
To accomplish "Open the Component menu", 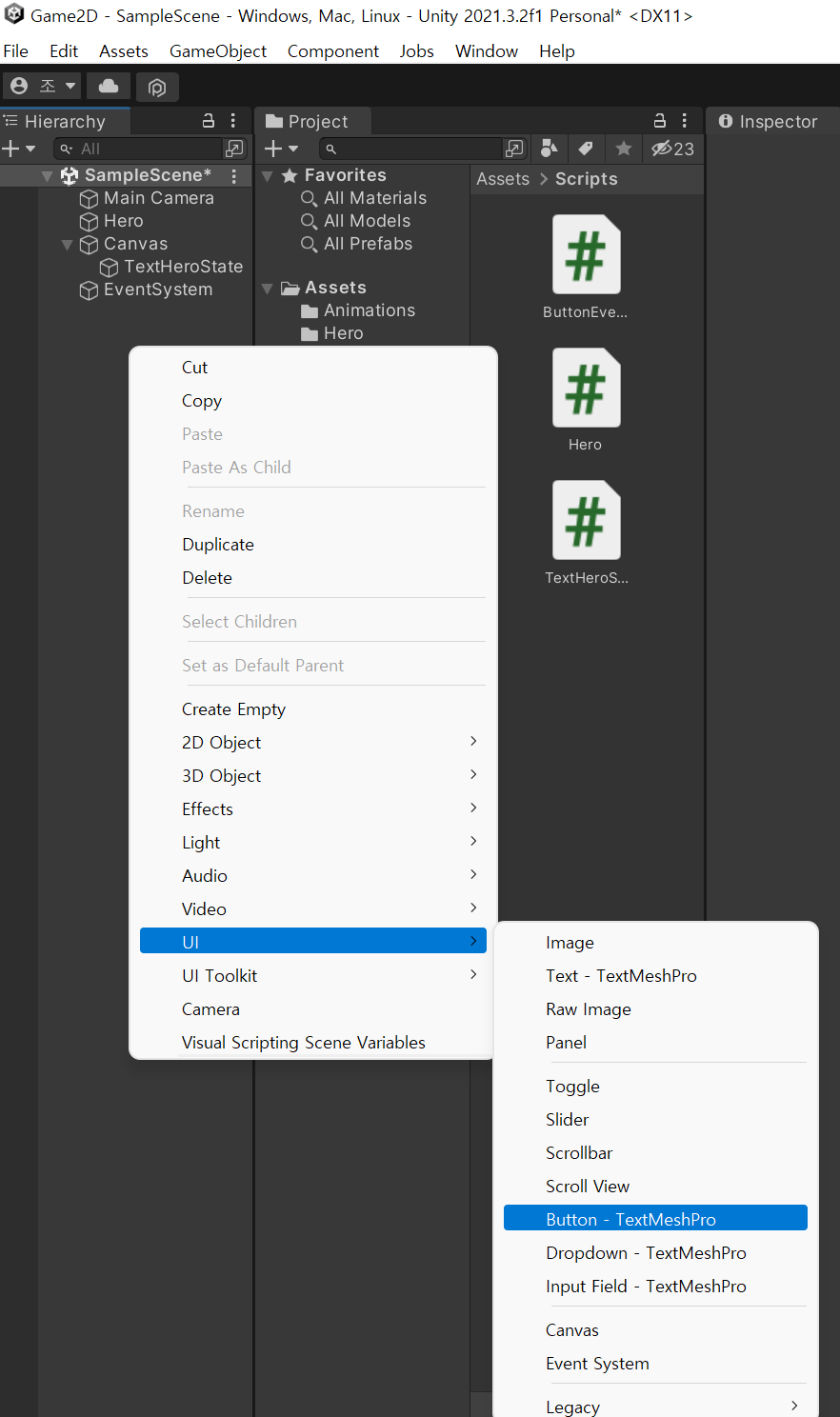I will pyautogui.click(x=333, y=51).
